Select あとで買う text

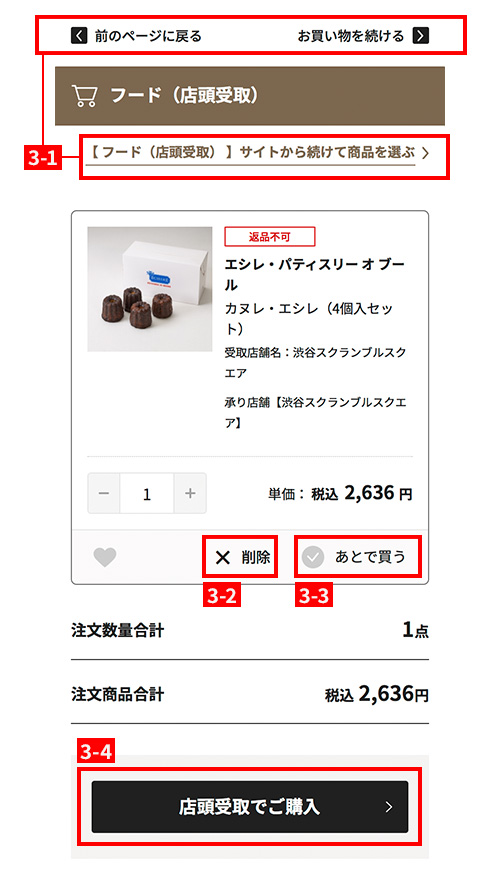point(370,557)
